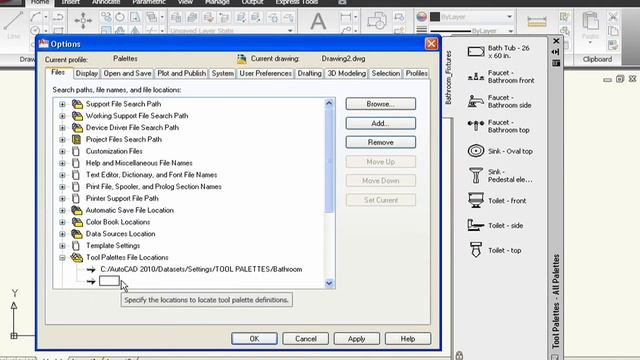Expand Template Settings node
This screenshot has height=360, width=640.
coord(62,246)
